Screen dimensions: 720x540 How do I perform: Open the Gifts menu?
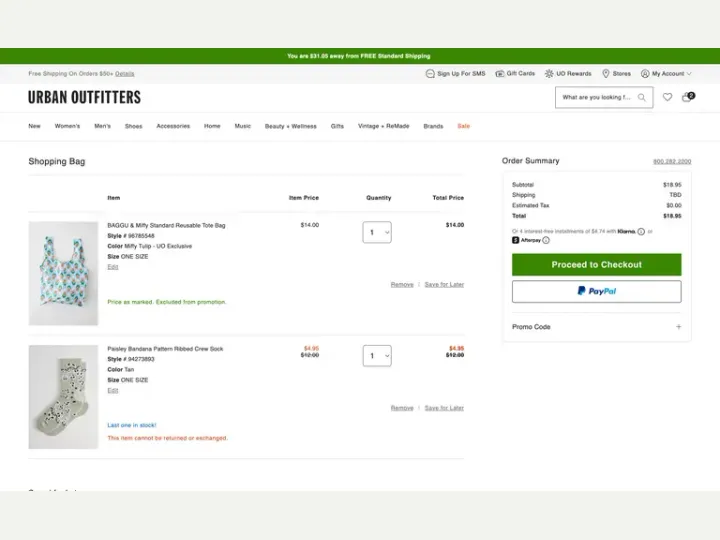(337, 126)
